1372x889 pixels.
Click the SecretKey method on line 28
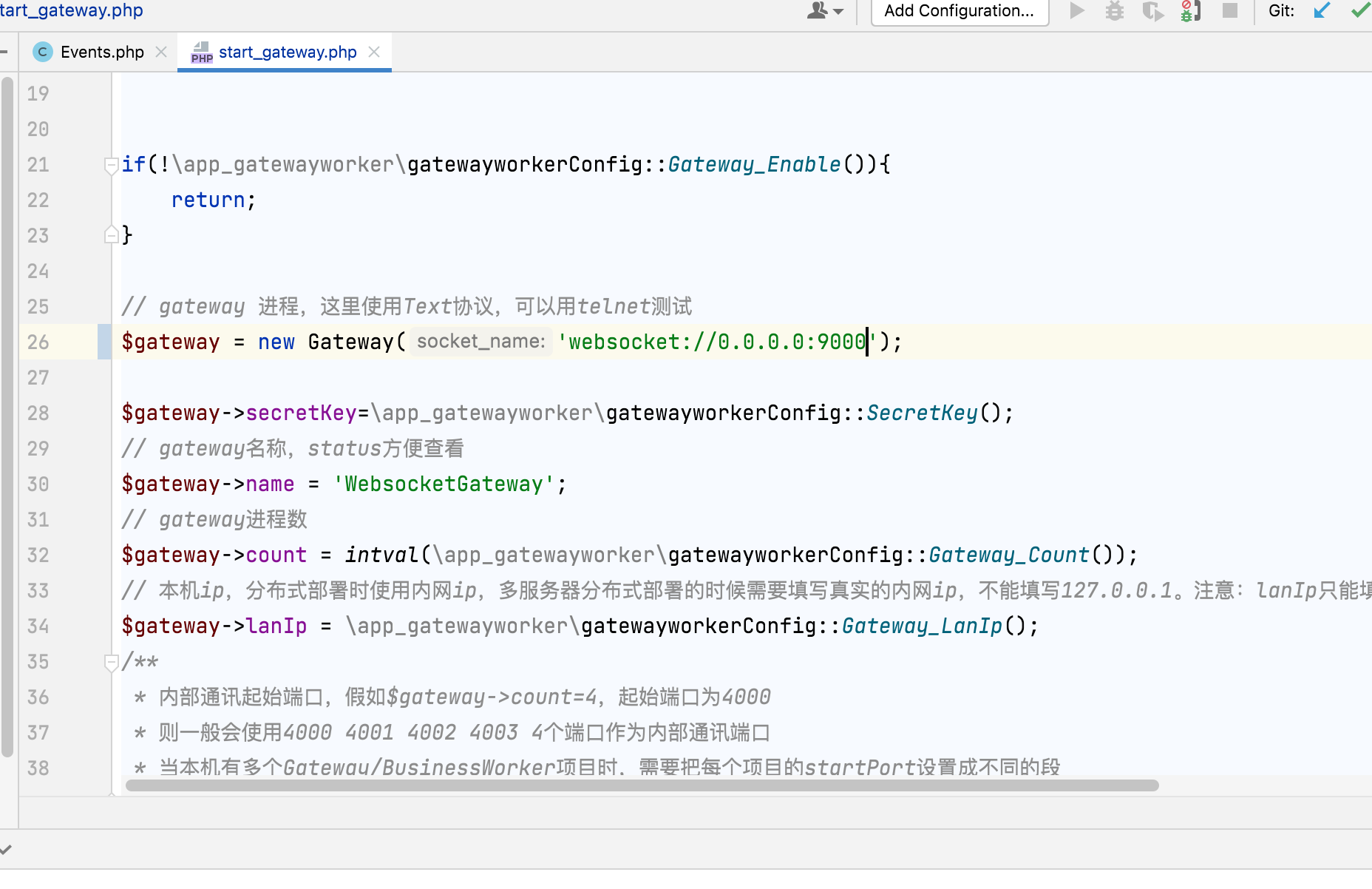click(x=922, y=413)
